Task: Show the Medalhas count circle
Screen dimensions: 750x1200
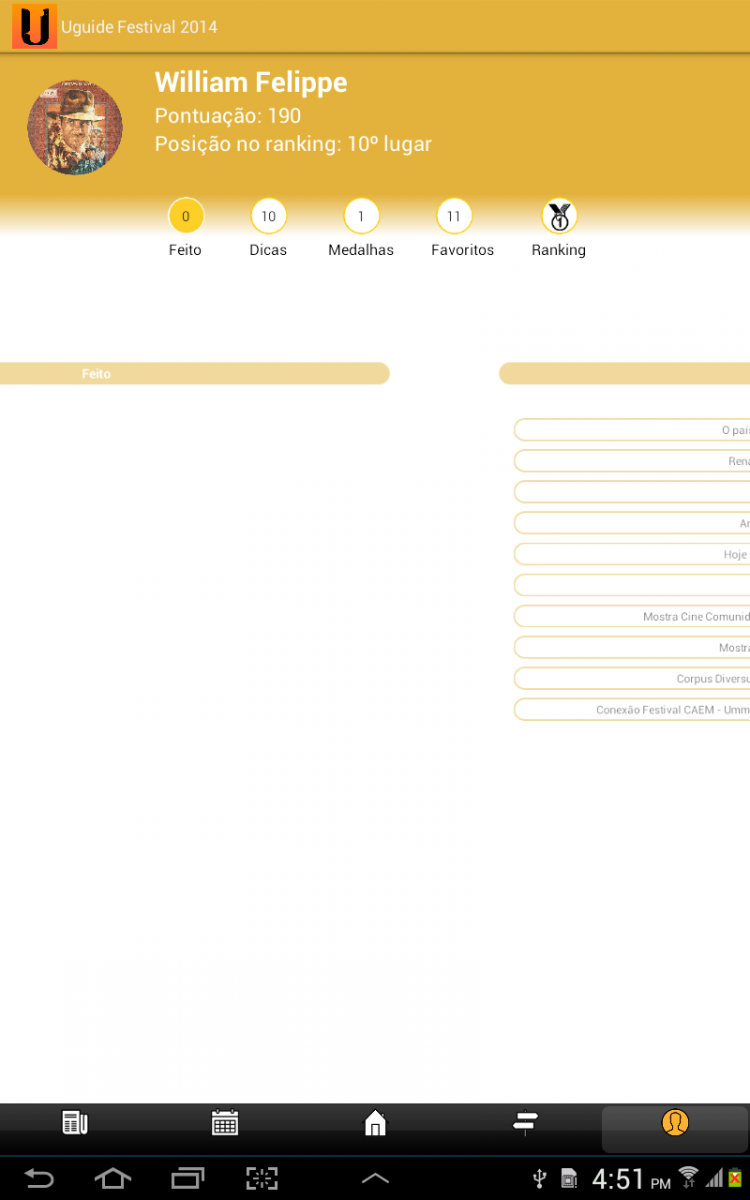Action: [x=361, y=216]
